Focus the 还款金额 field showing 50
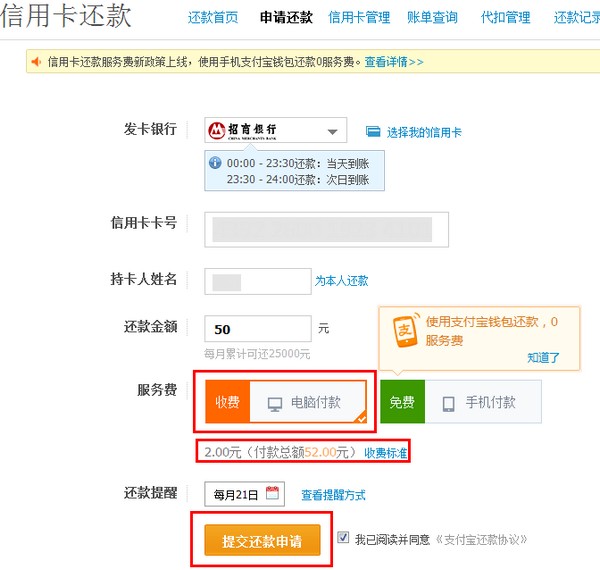Screen dimensions: 600x570 tap(258, 329)
